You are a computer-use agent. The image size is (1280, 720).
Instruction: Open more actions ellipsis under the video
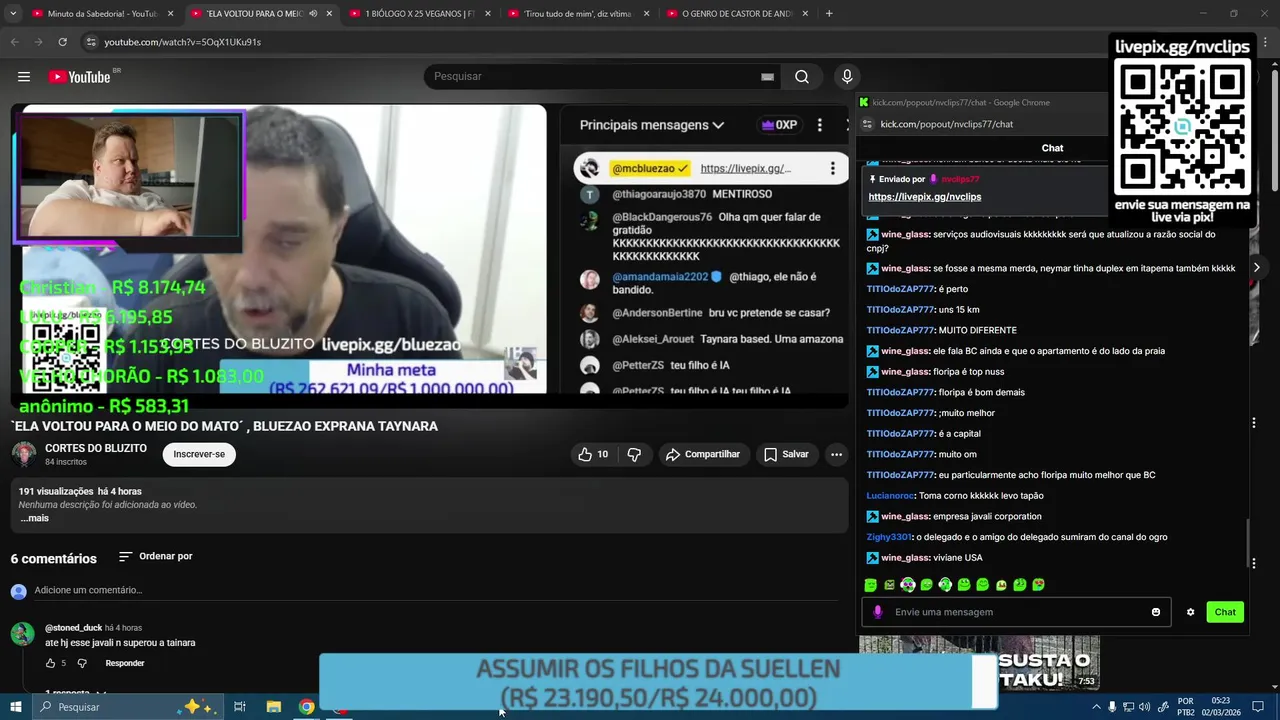click(836, 454)
